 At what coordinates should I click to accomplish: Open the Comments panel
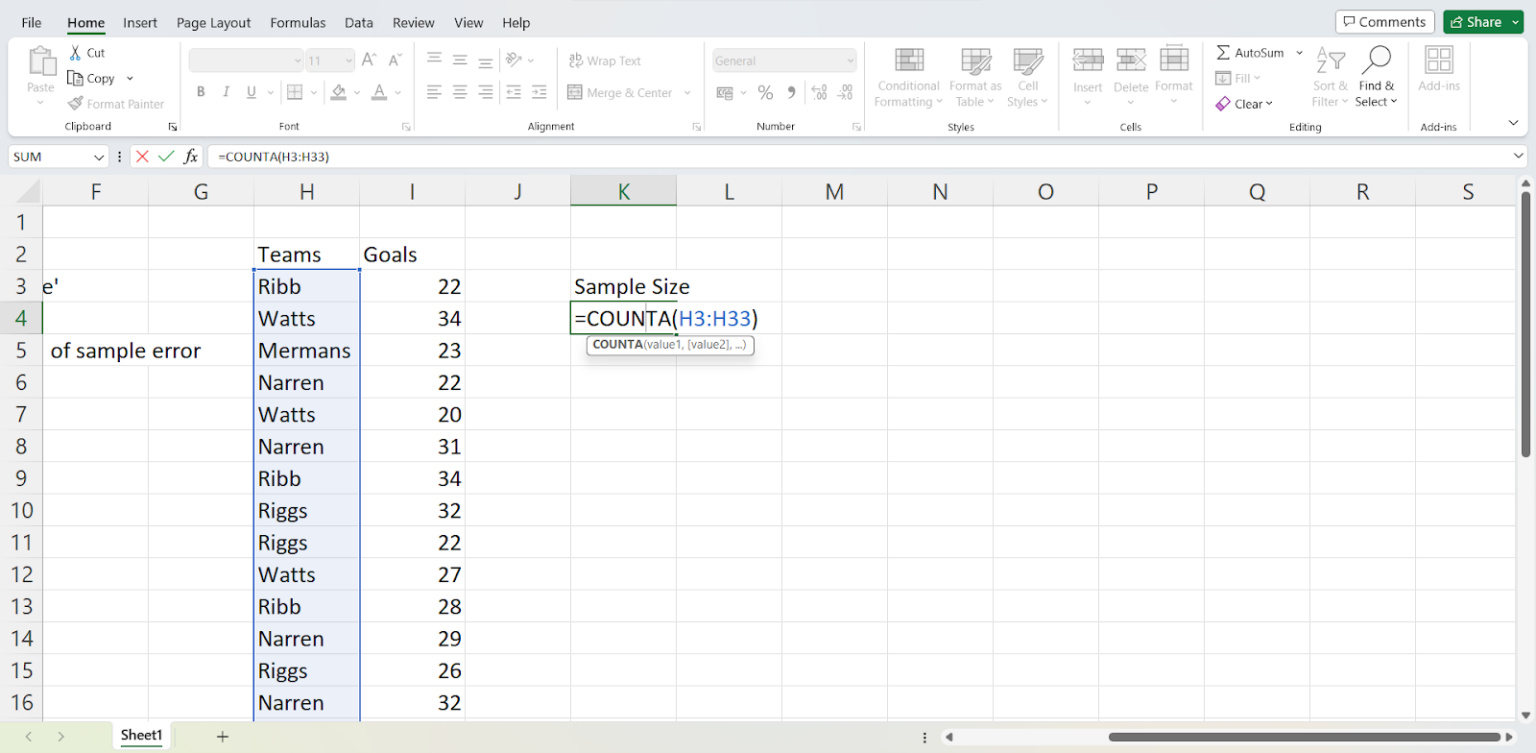point(1384,21)
